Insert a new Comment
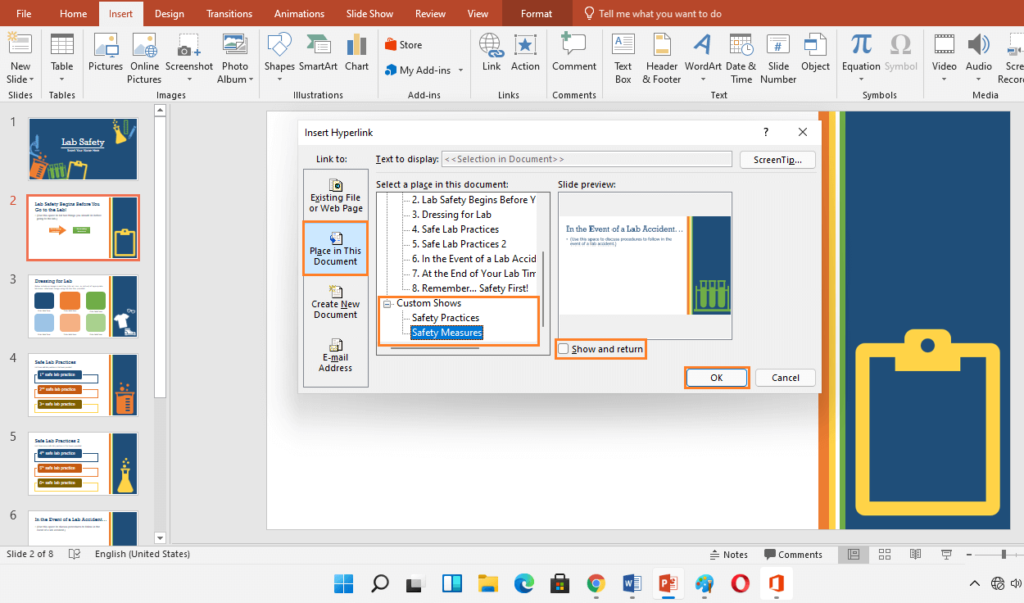1024x603 pixels. click(573, 52)
